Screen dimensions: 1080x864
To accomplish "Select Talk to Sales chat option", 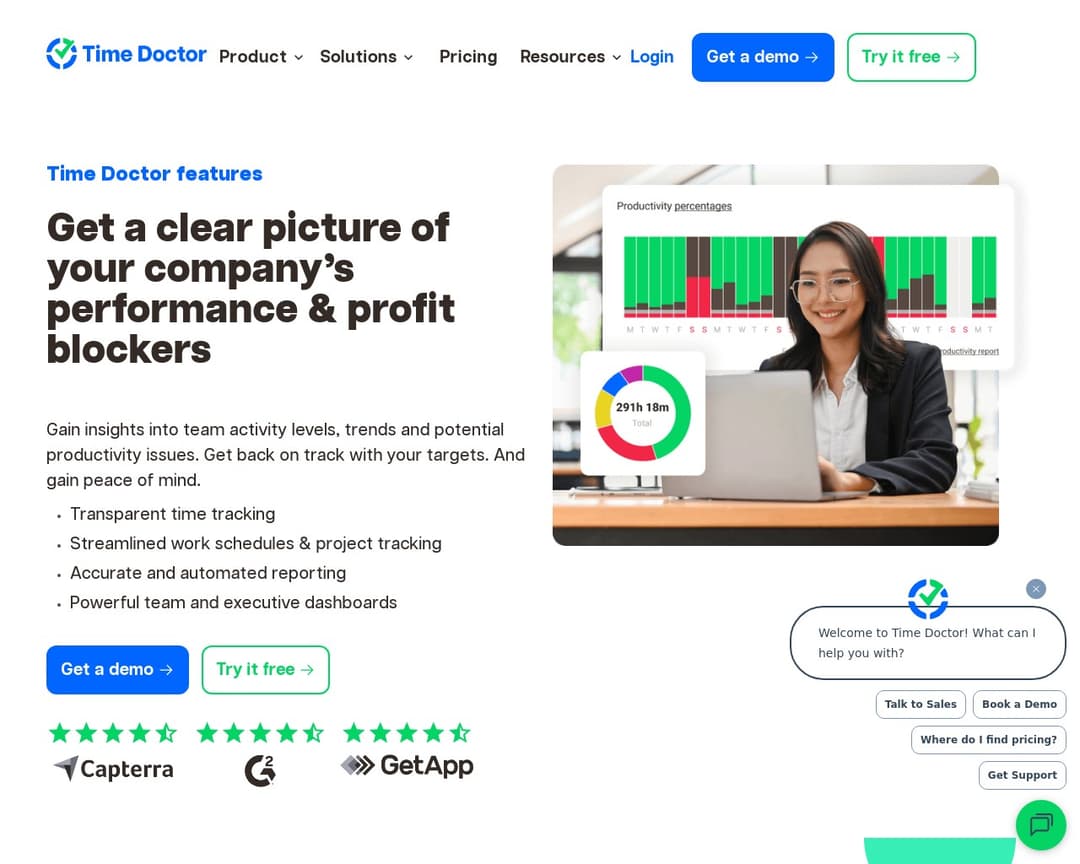I will click(920, 704).
